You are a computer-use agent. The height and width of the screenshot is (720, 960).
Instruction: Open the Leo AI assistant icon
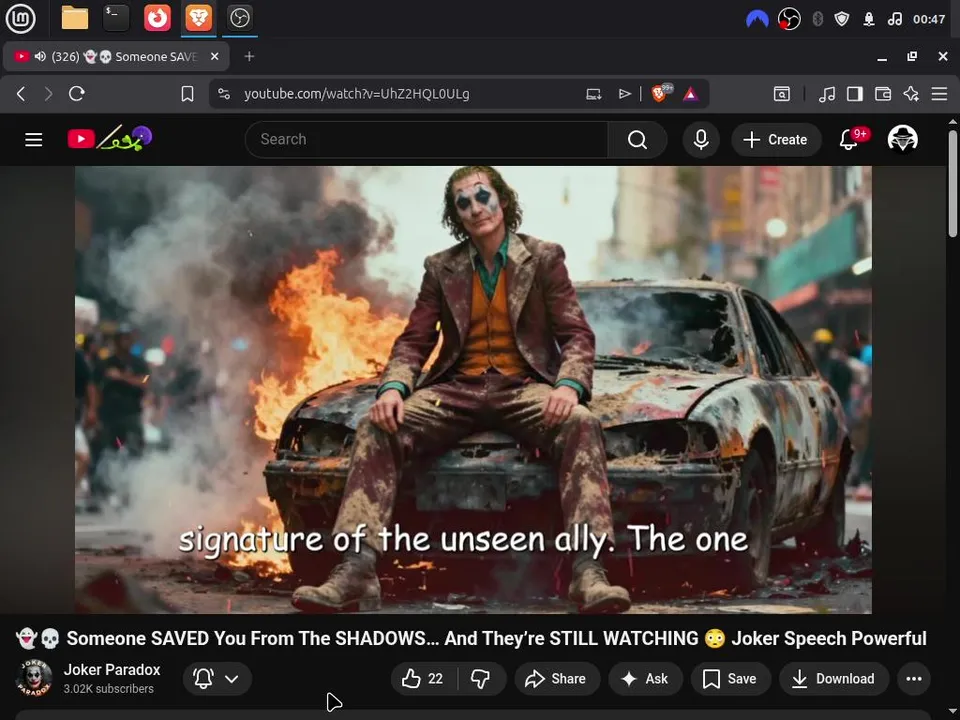(x=911, y=94)
